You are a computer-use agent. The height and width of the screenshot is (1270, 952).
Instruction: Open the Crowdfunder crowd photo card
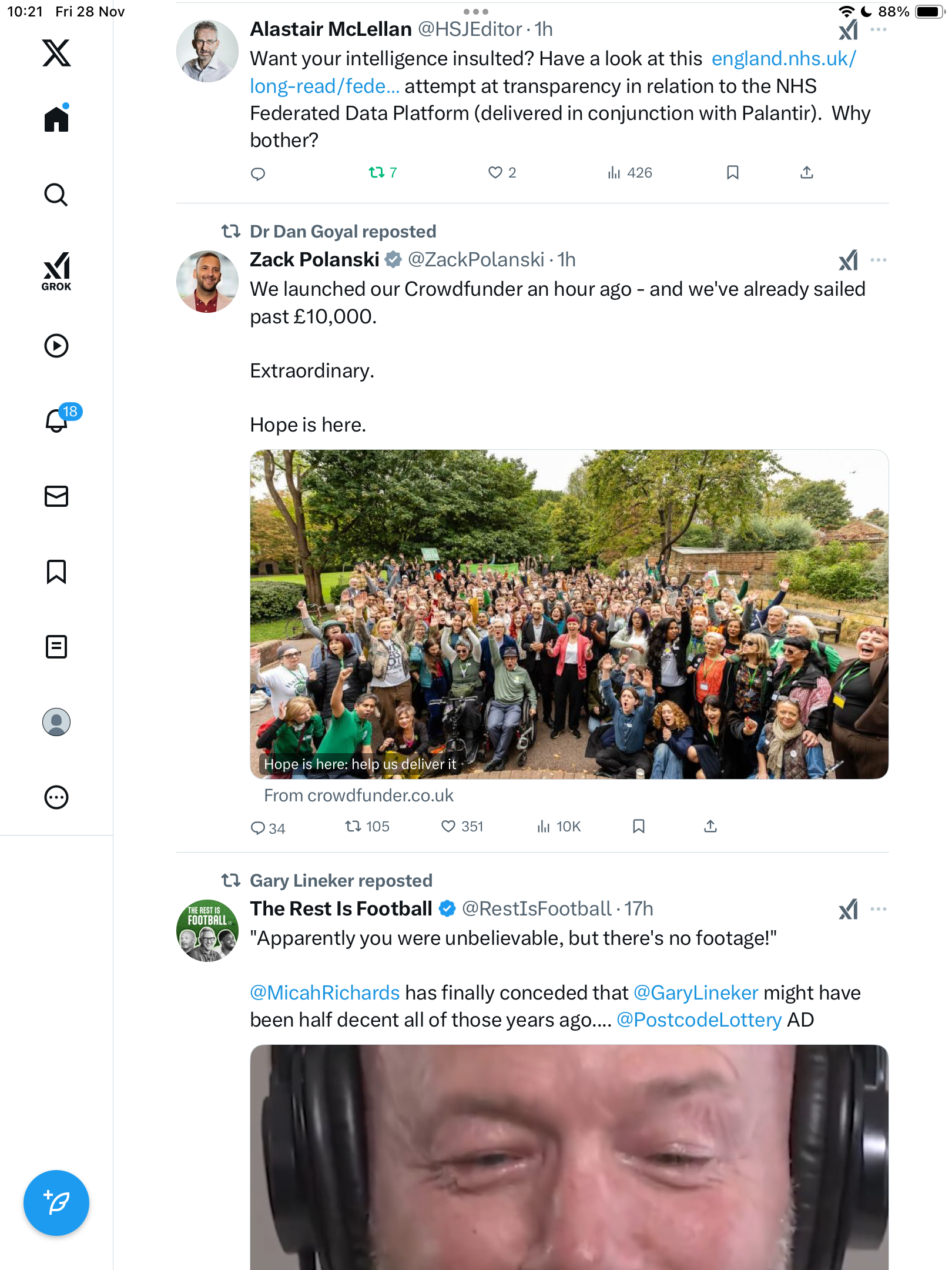(569, 614)
